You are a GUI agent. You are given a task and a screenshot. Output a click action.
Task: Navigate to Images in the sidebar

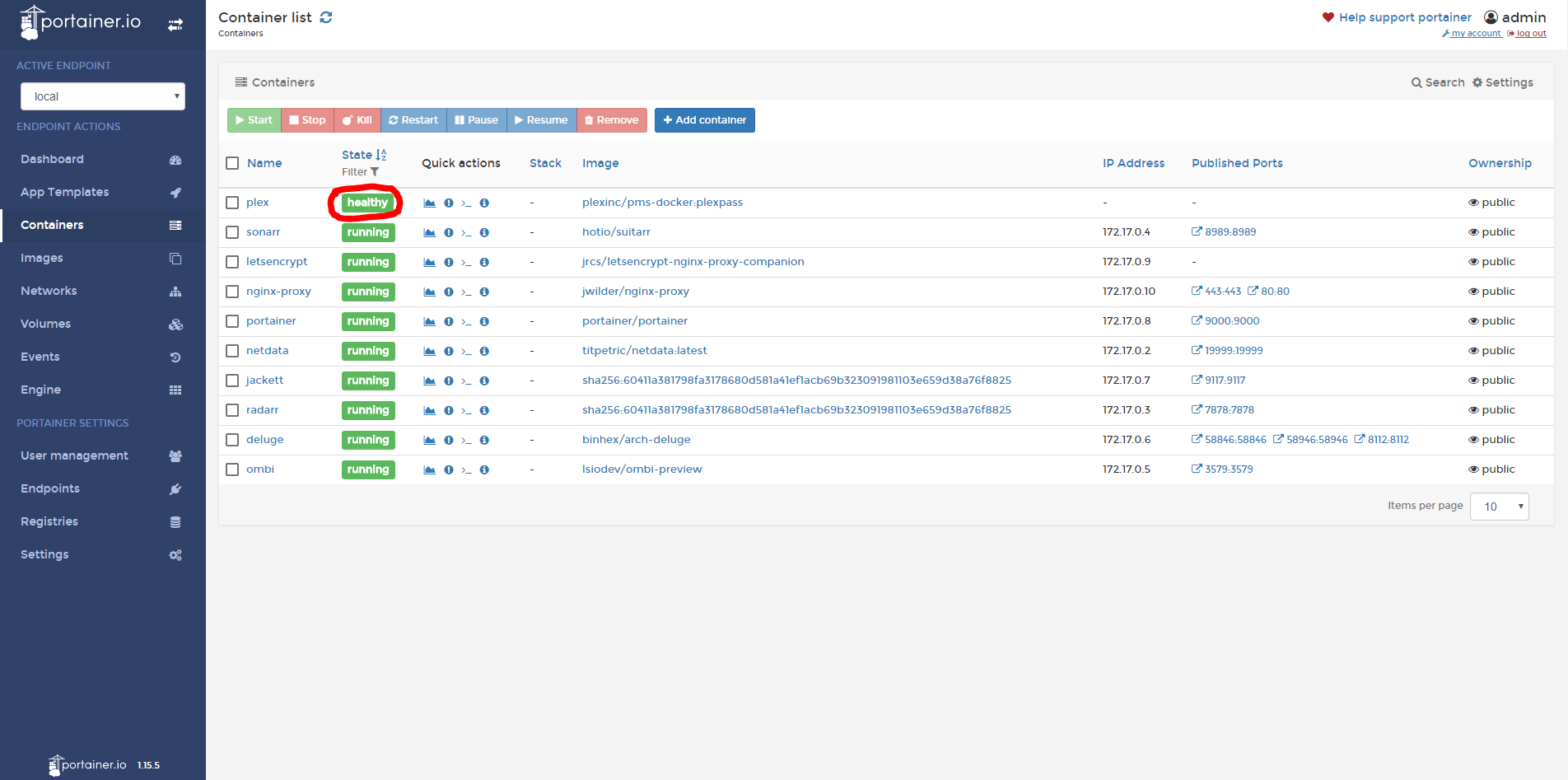coord(103,258)
